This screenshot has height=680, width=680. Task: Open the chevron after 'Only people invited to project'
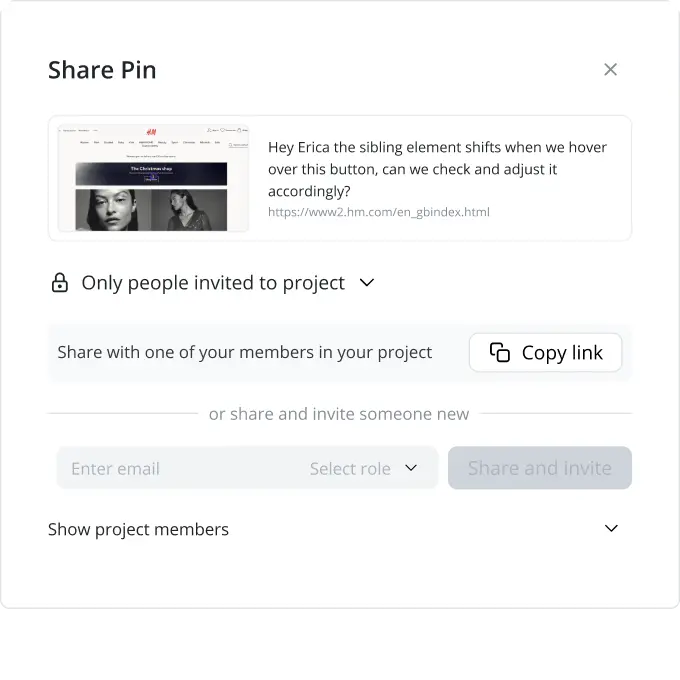coord(367,283)
